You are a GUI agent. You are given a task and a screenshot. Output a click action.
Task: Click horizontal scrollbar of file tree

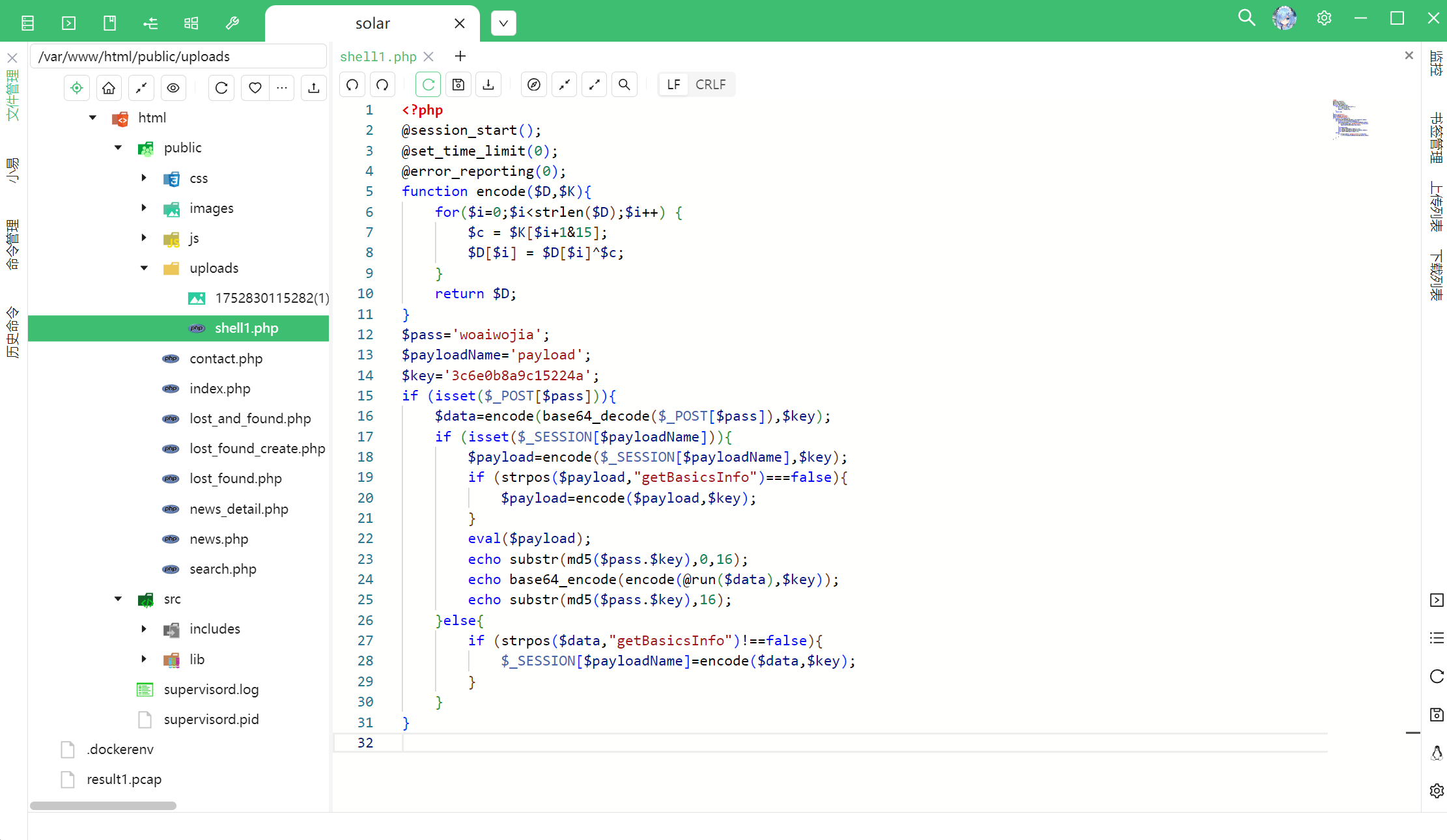pyautogui.click(x=103, y=805)
